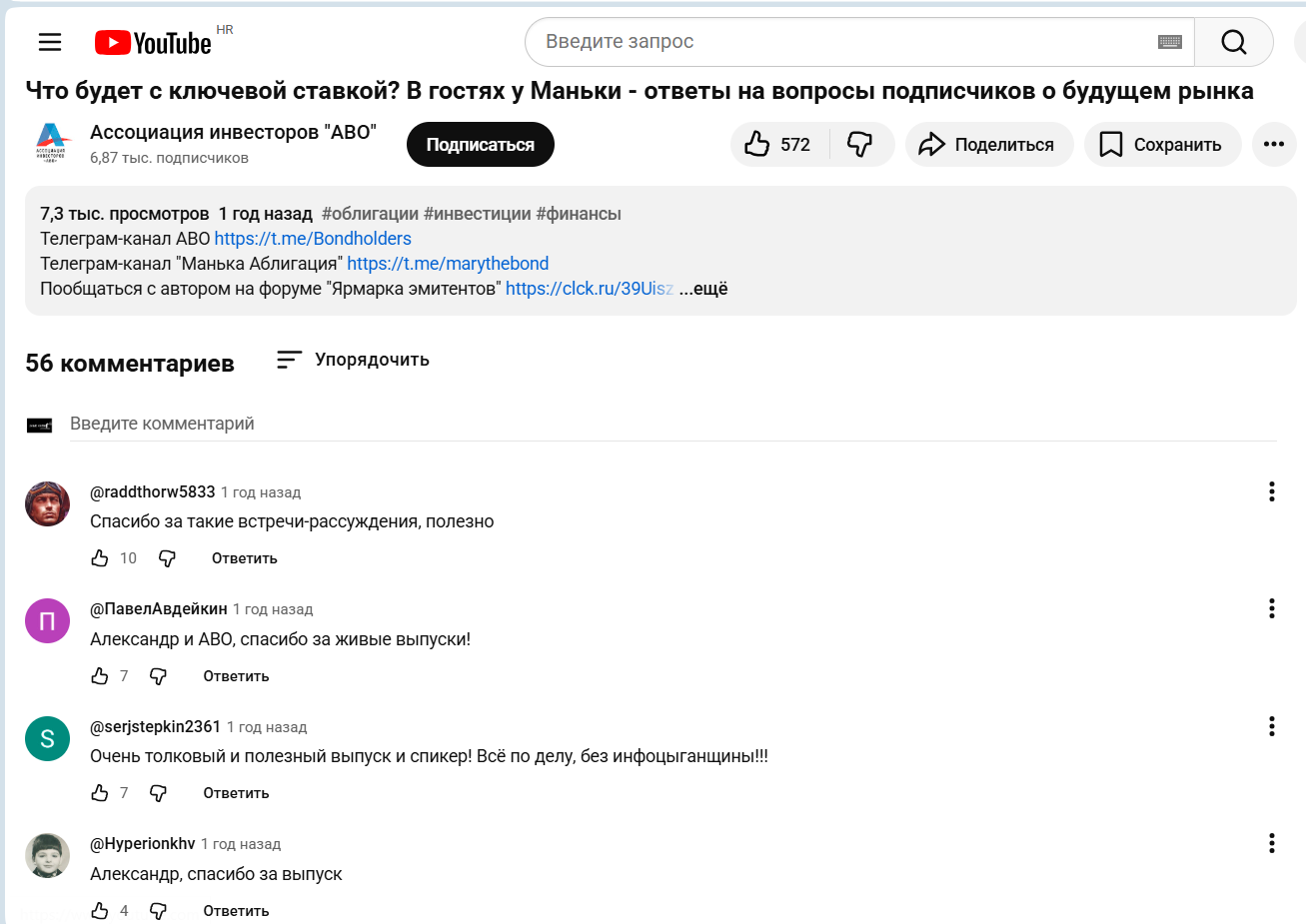Dislike the video with the thumbs-down
The image size is (1306, 924).
coord(859,144)
